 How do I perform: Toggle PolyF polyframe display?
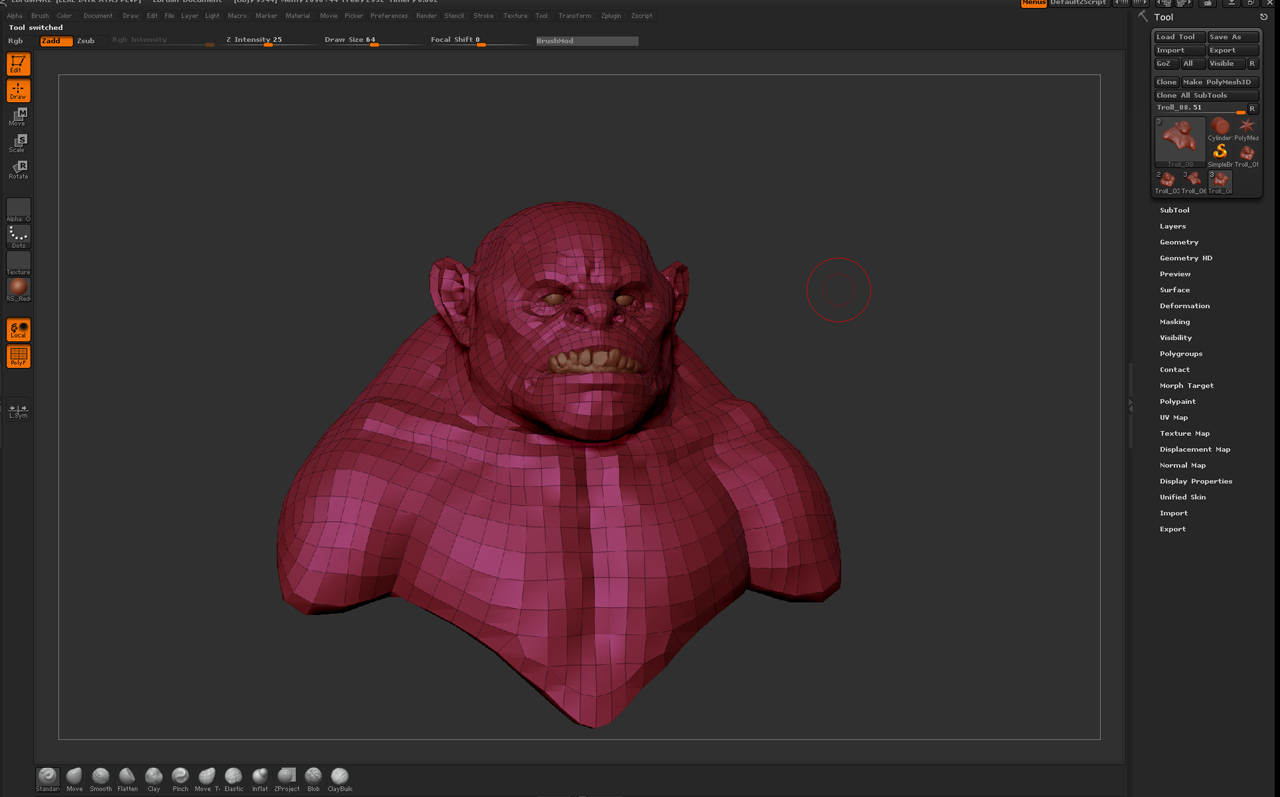point(18,357)
